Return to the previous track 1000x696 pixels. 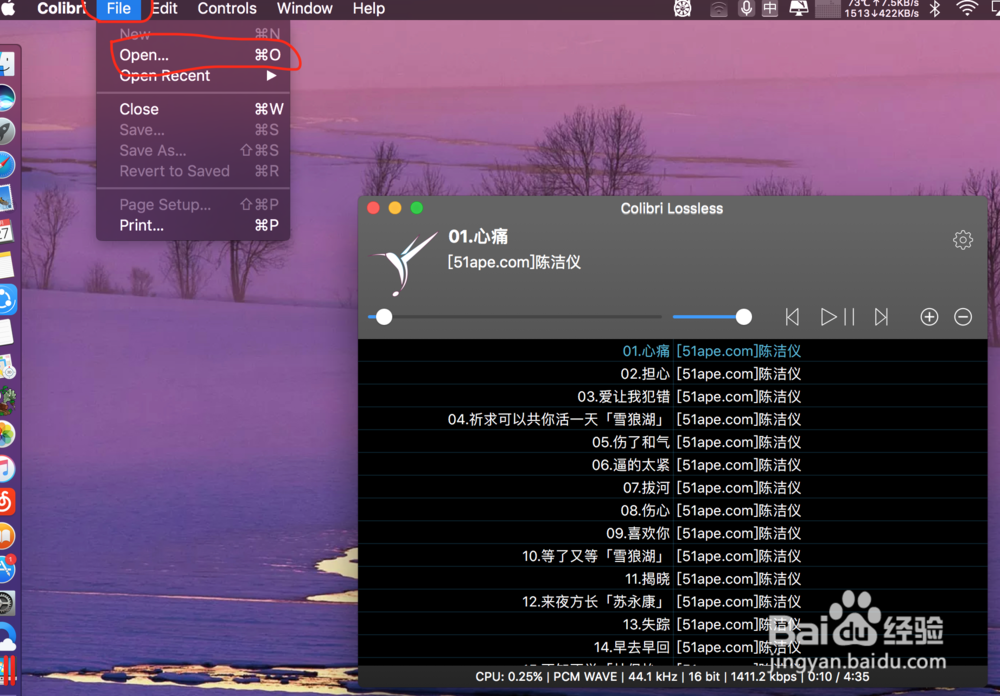[791, 316]
